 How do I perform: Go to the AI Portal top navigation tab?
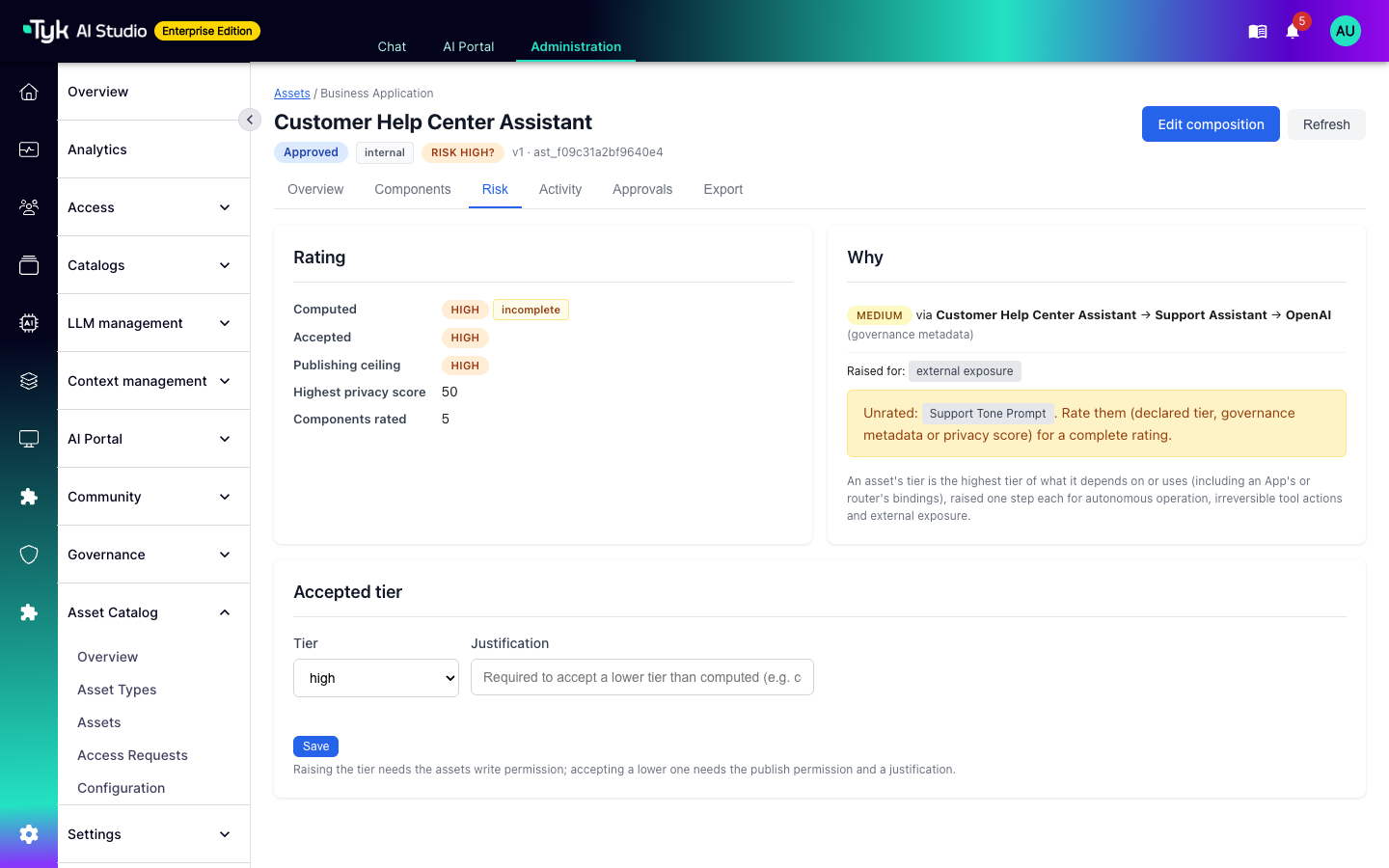[469, 46]
